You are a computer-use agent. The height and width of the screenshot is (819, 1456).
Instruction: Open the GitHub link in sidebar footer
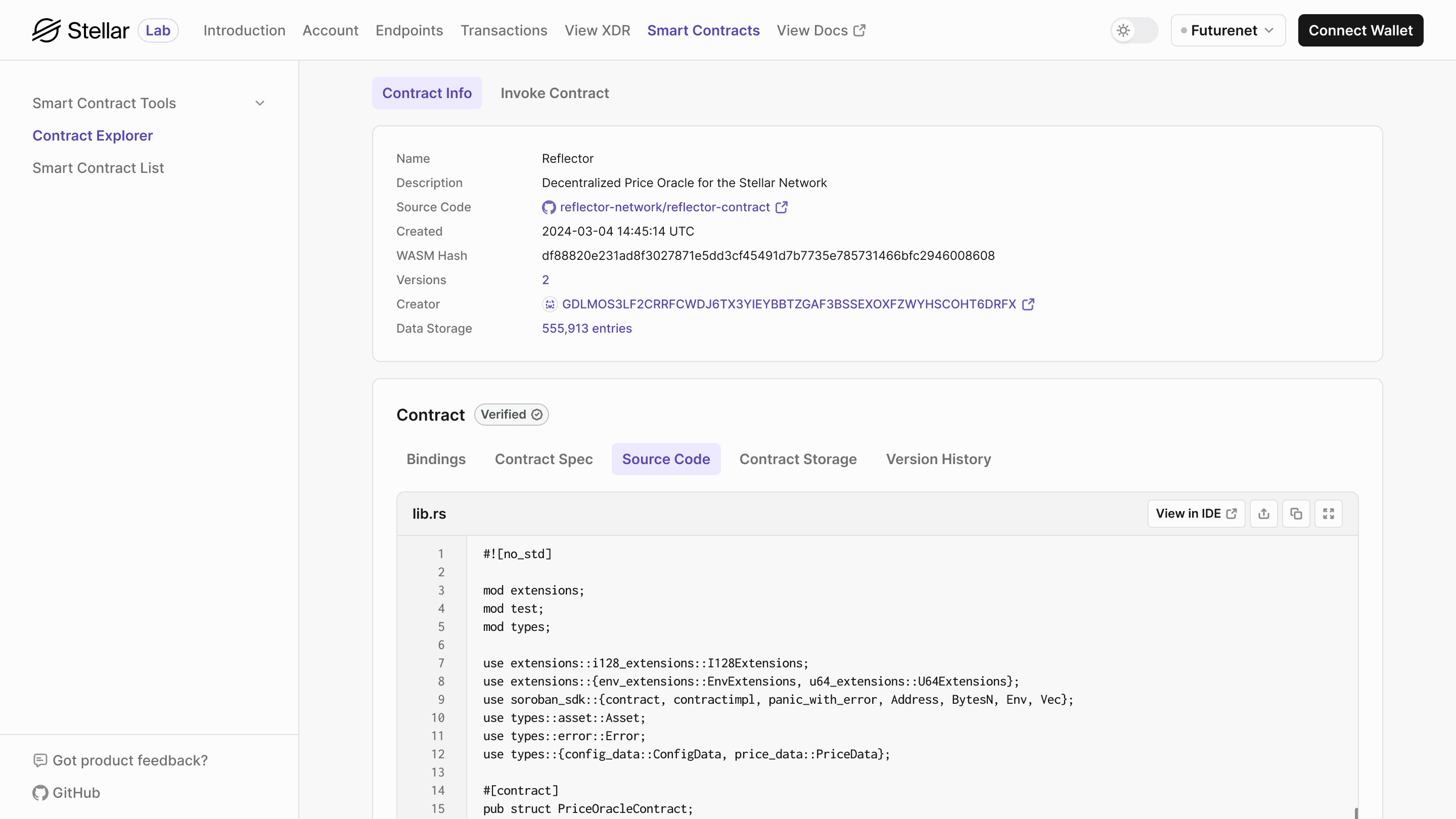pos(76,793)
